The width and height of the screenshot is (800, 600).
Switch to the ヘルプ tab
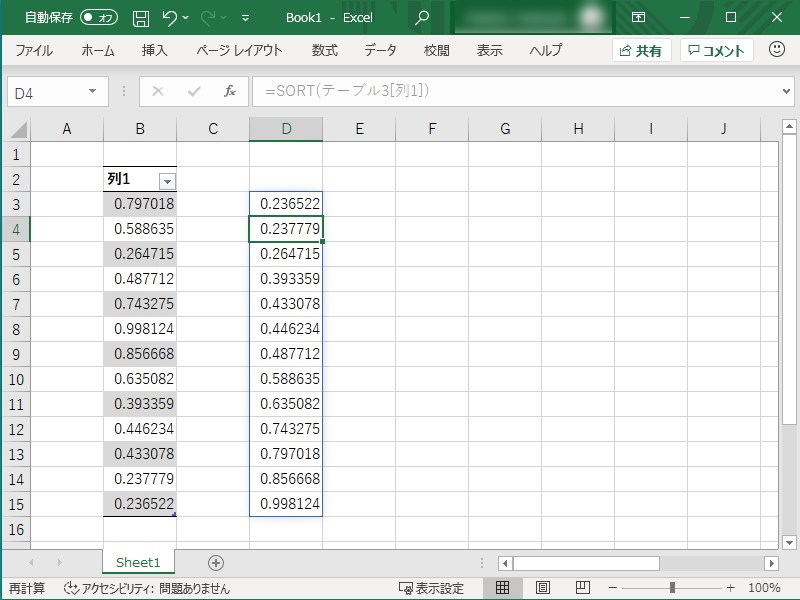point(545,51)
